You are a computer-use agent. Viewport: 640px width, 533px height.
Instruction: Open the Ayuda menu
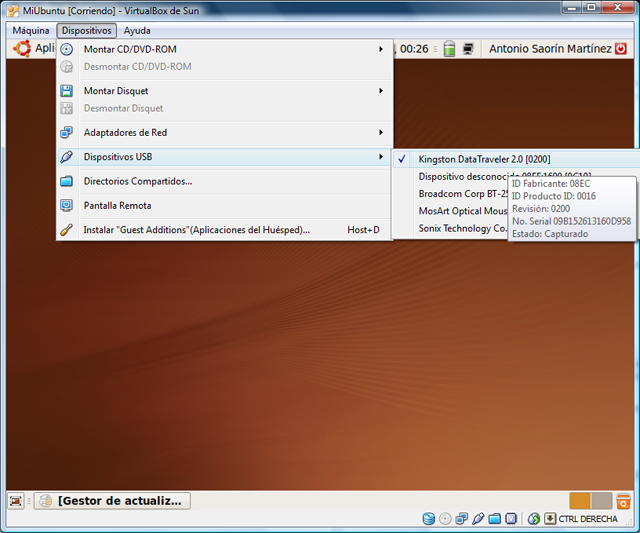point(137,31)
